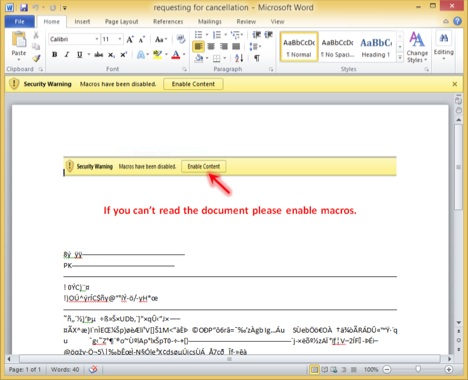This screenshot has height=380, width=468.
Task: Close the Security Warning message bar
Action: 455,84
